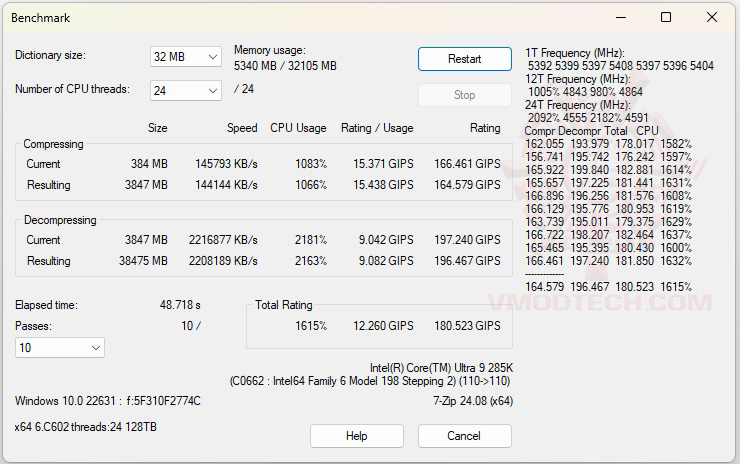Screen dimensions: 743x471
Task: Click the Total Rating 1615% CPU usage
Action: click(x=311, y=326)
